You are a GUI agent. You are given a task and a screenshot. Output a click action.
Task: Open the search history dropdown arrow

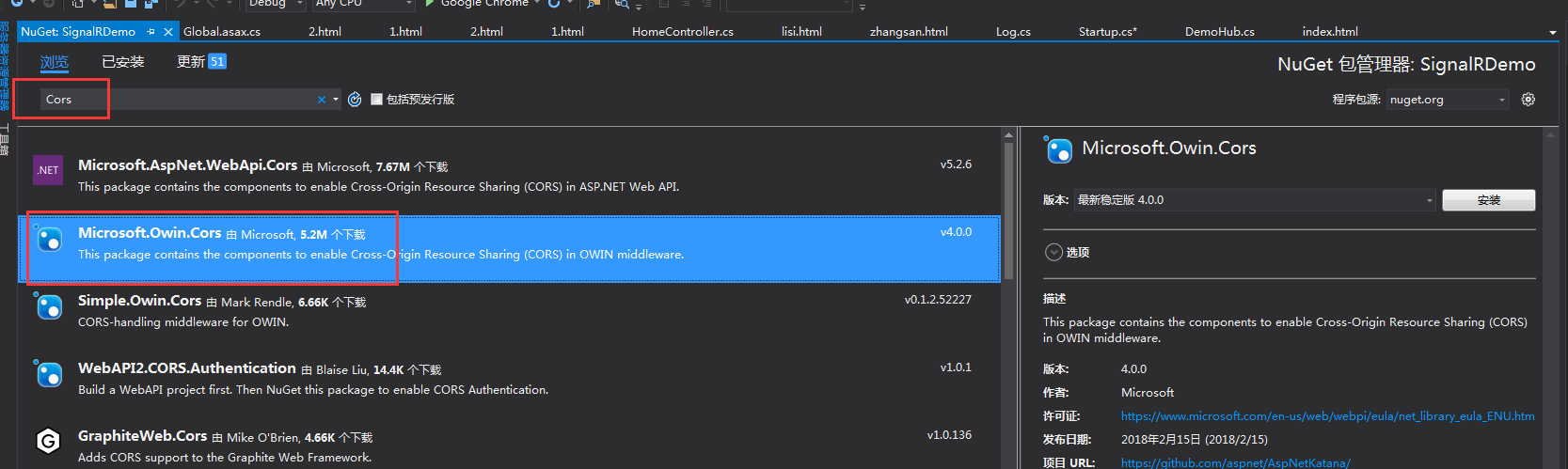(336, 100)
